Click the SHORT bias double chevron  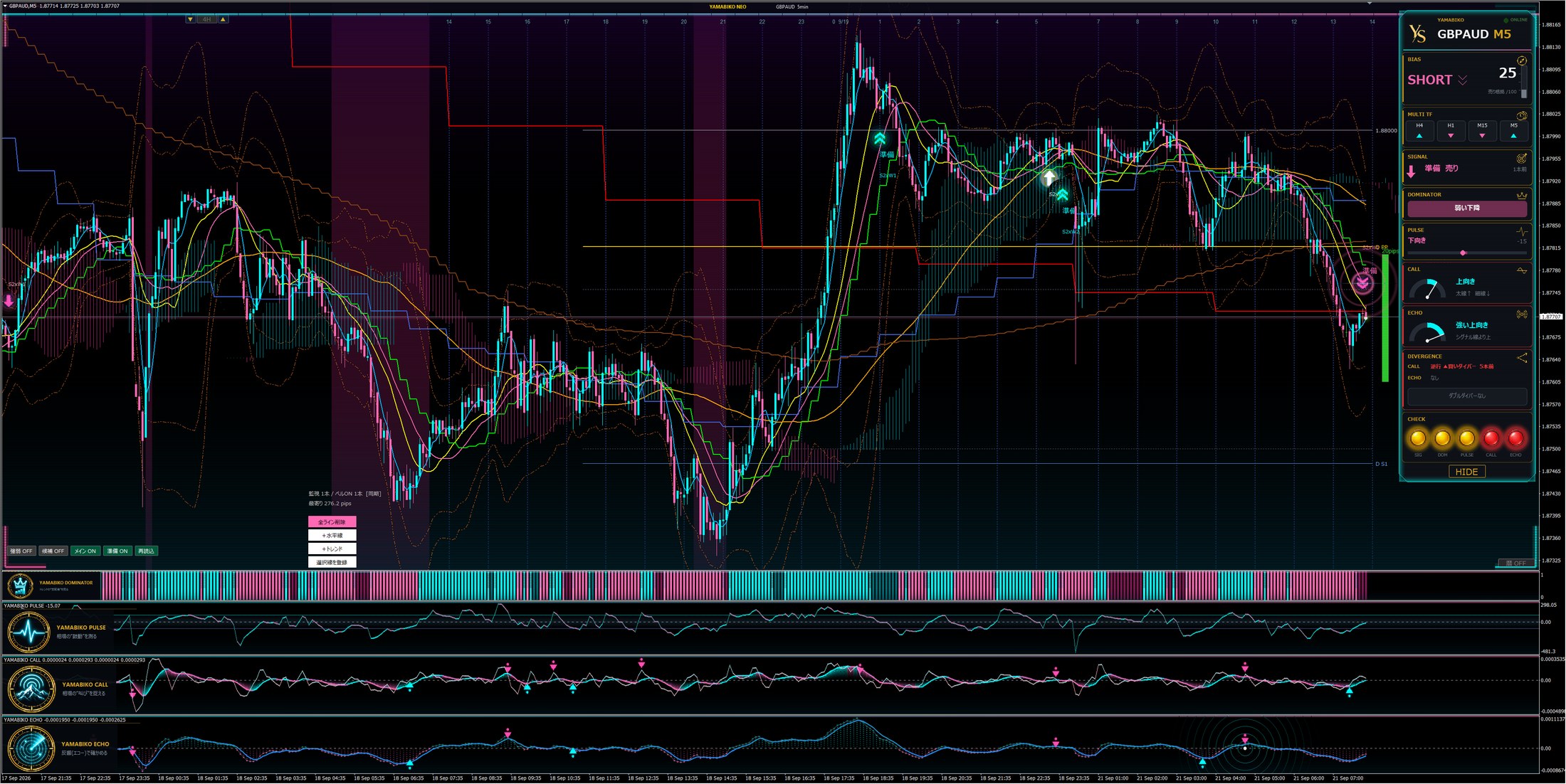pos(1462,80)
